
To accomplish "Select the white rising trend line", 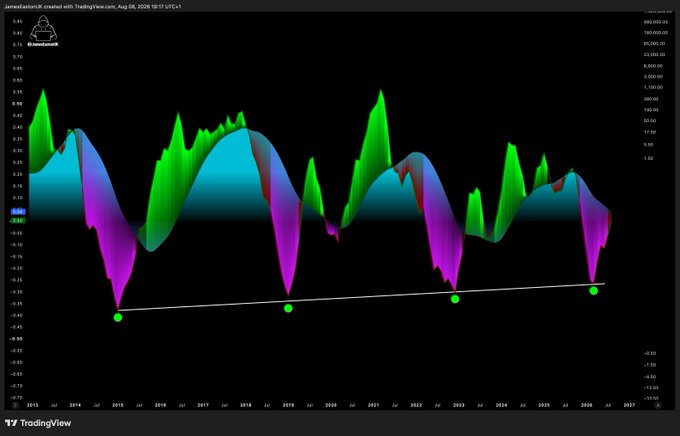I will click(361, 297).
